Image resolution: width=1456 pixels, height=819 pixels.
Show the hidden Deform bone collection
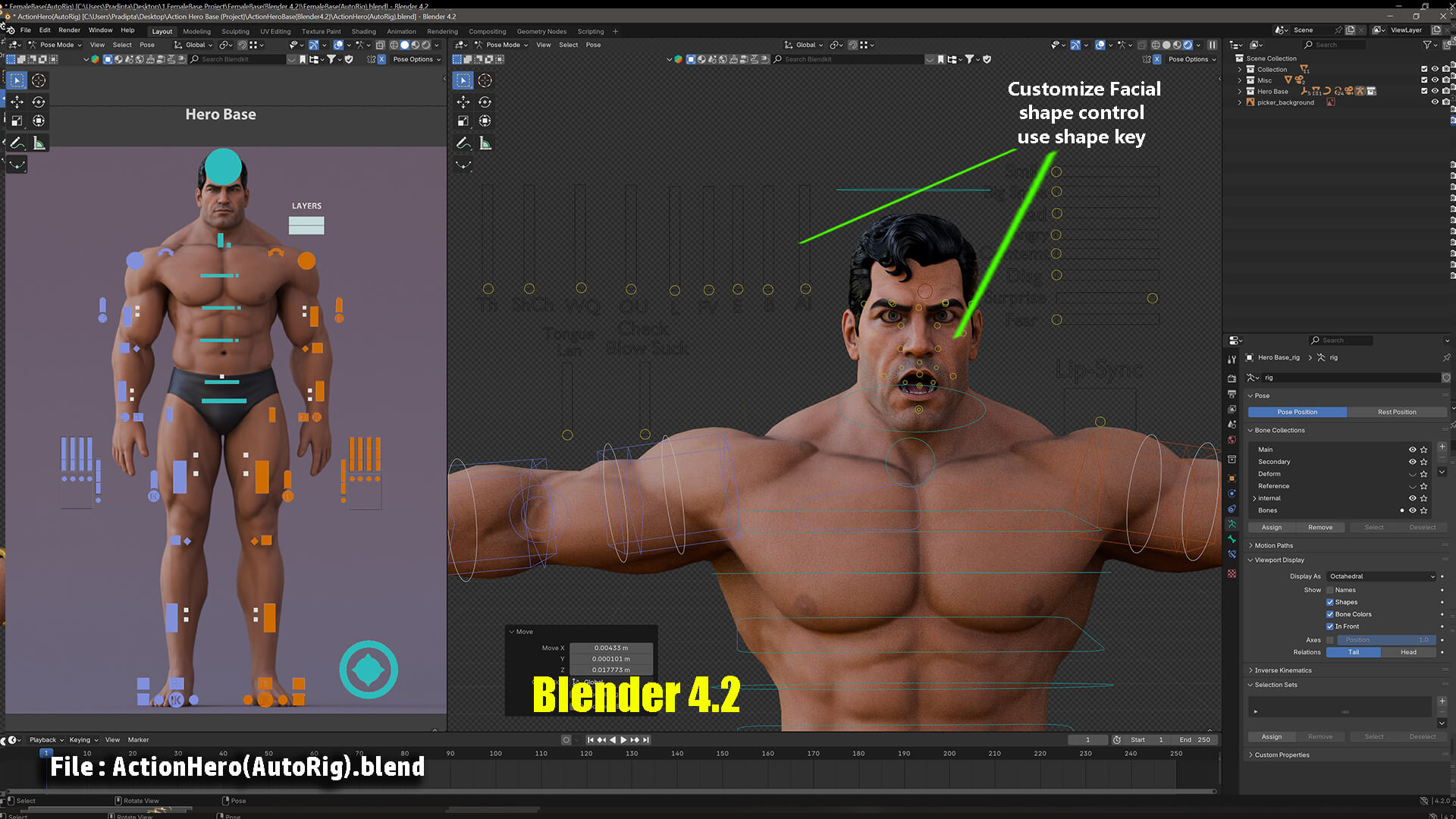(1412, 474)
